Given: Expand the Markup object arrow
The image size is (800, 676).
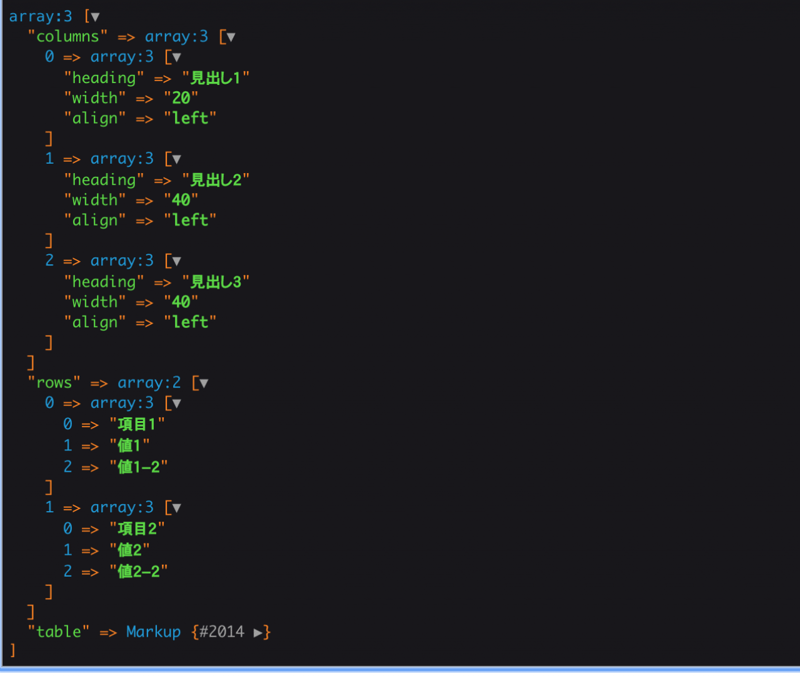Looking at the screenshot, I should (x=259, y=632).
